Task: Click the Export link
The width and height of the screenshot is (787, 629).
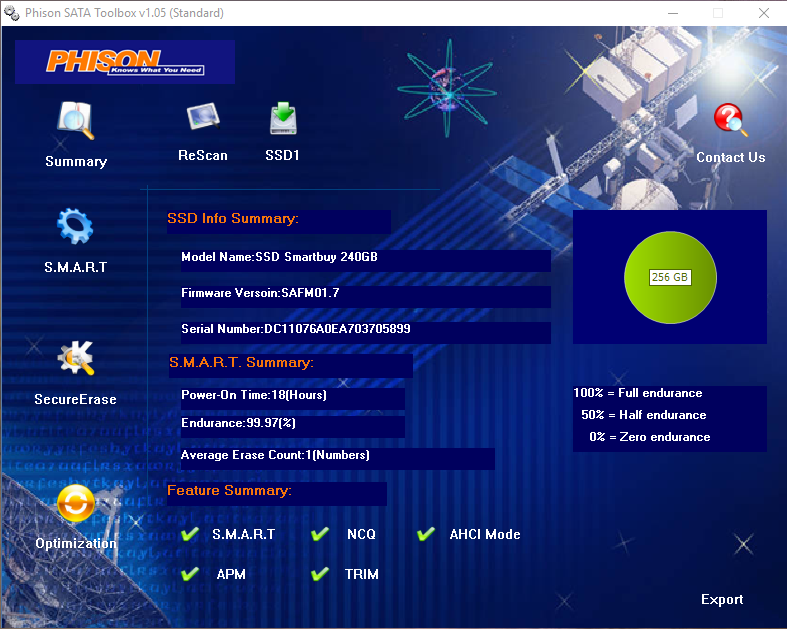Action: coord(722,599)
